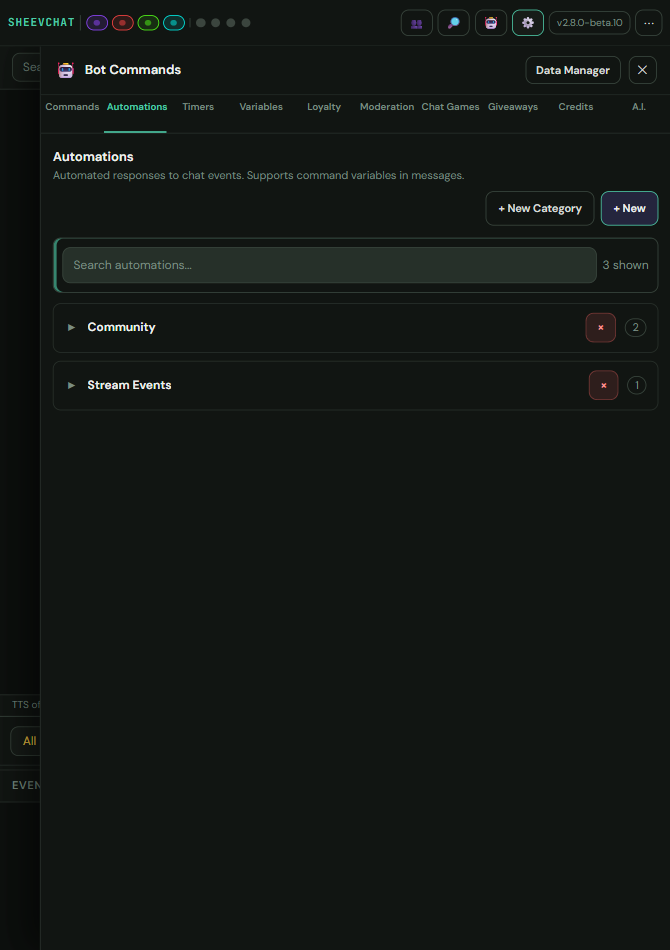Click the Community category title
The image size is (670, 950).
tap(121, 327)
